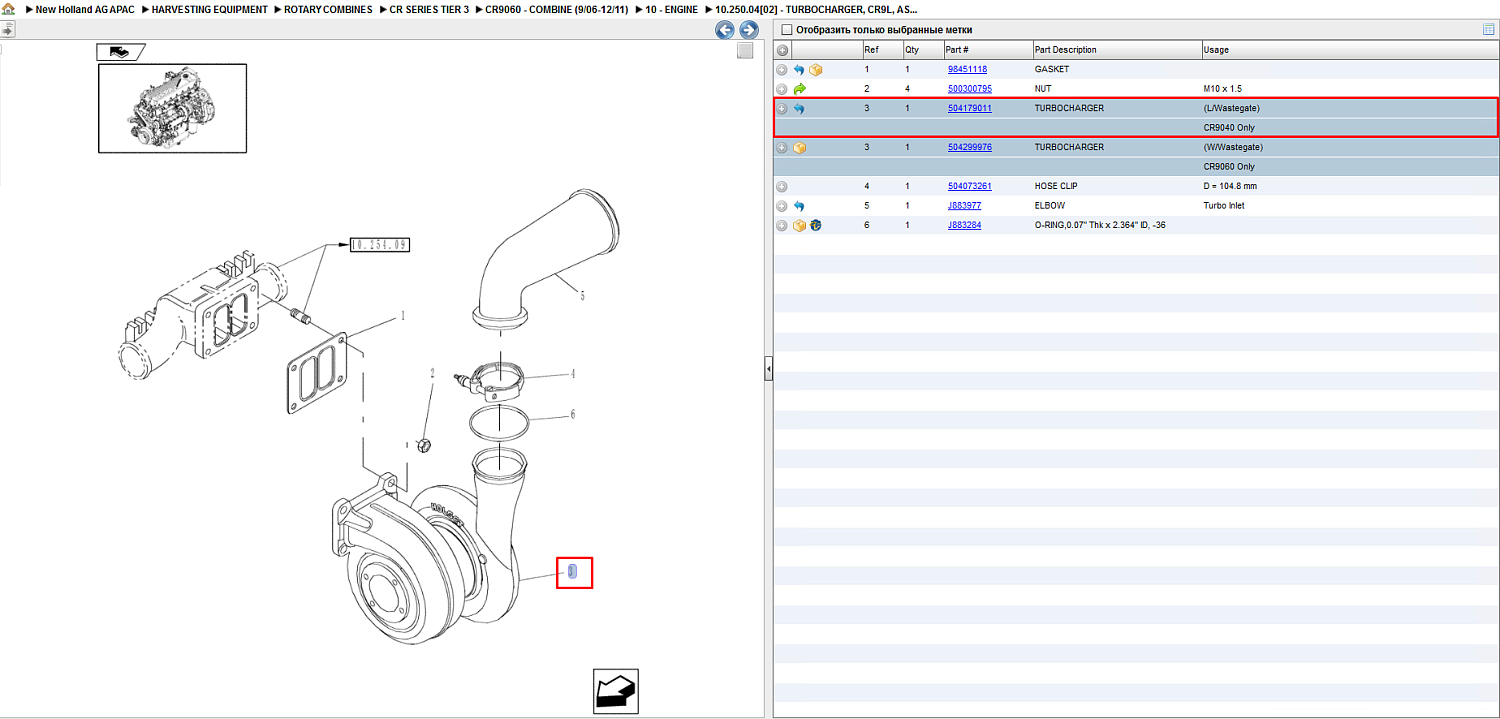Click the globe icon in O-RING row
Viewport: 1500px width, 719px height.
point(816,225)
